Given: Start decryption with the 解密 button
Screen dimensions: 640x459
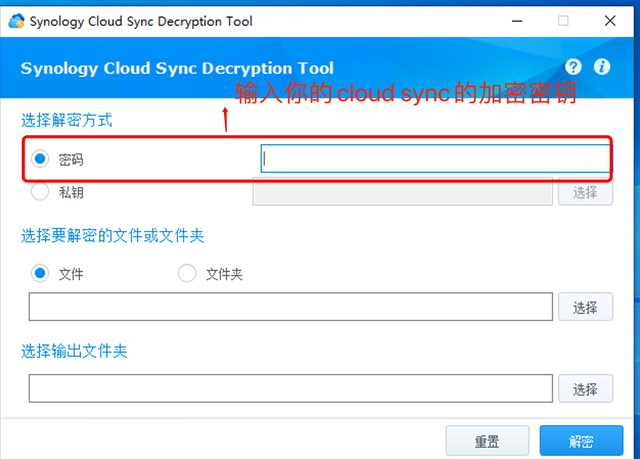Looking at the screenshot, I should coord(581,441).
